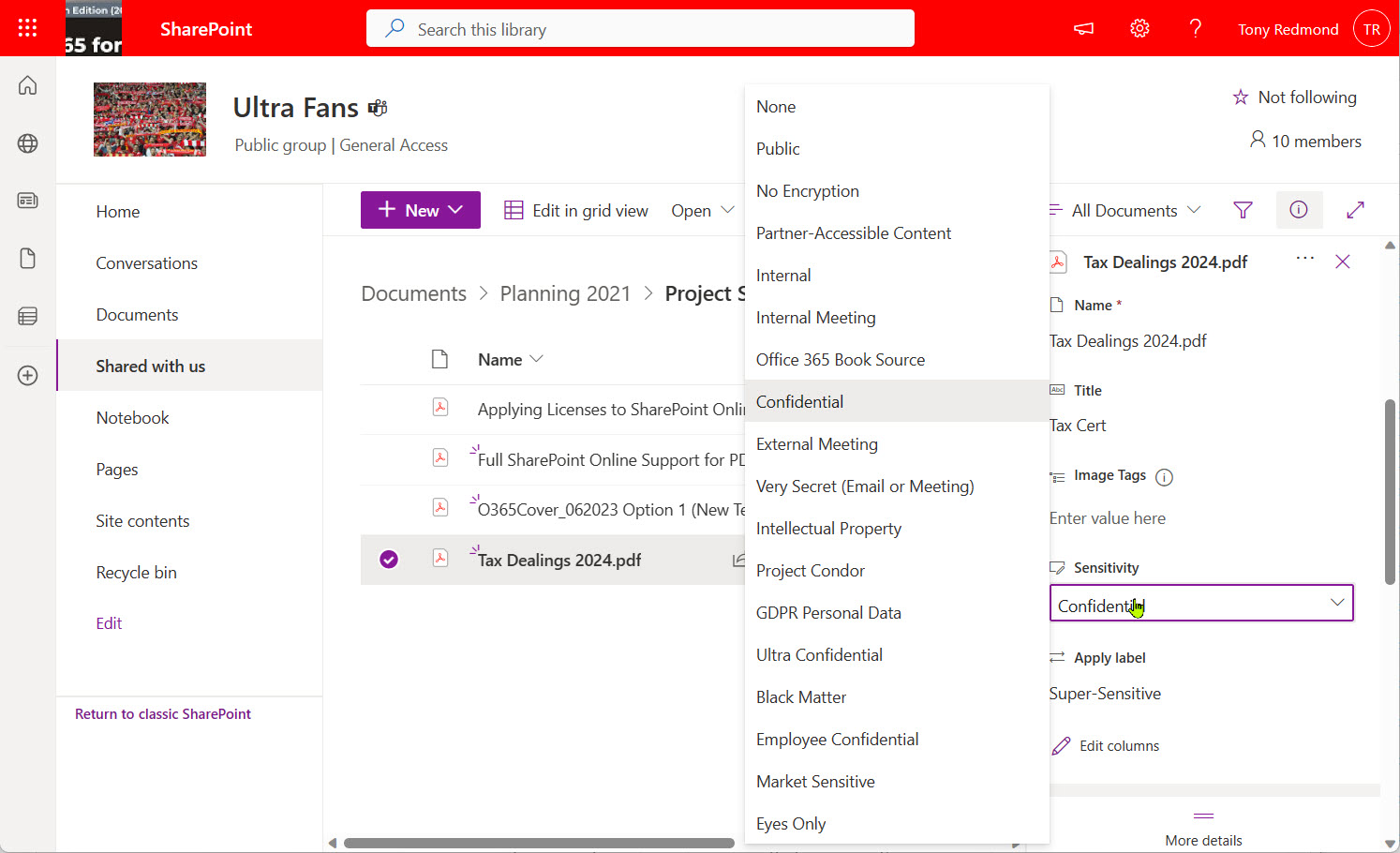Viewport: 1400px width, 853px height.
Task: Select Eyes Only label
Action: pyautogui.click(x=897, y=824)
